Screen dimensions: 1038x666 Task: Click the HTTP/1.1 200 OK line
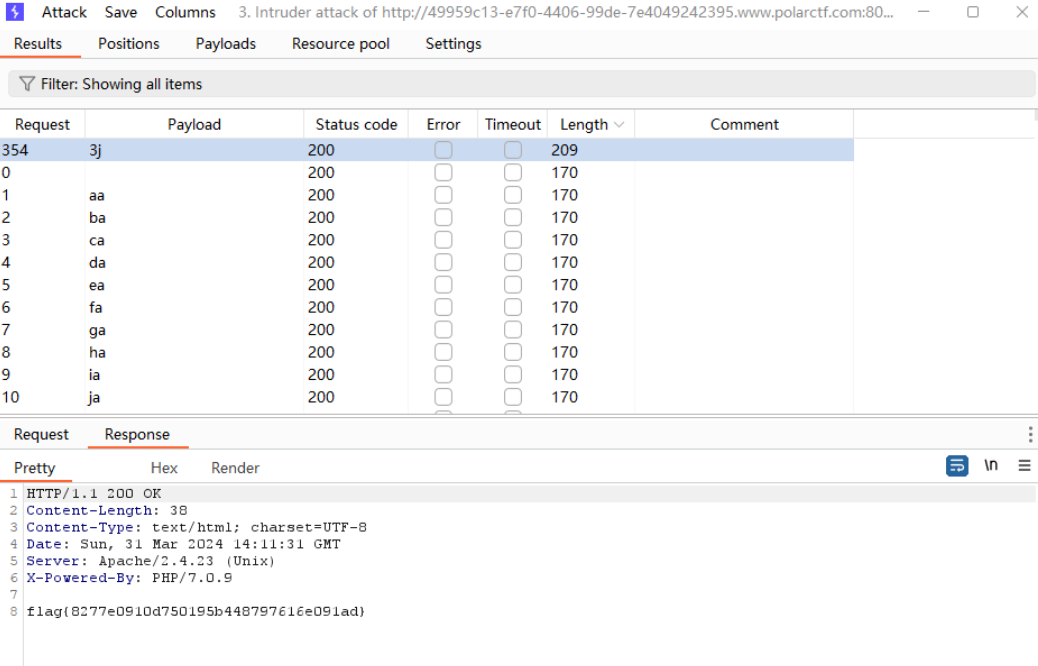pyautogui.click(x=94, y=493)
